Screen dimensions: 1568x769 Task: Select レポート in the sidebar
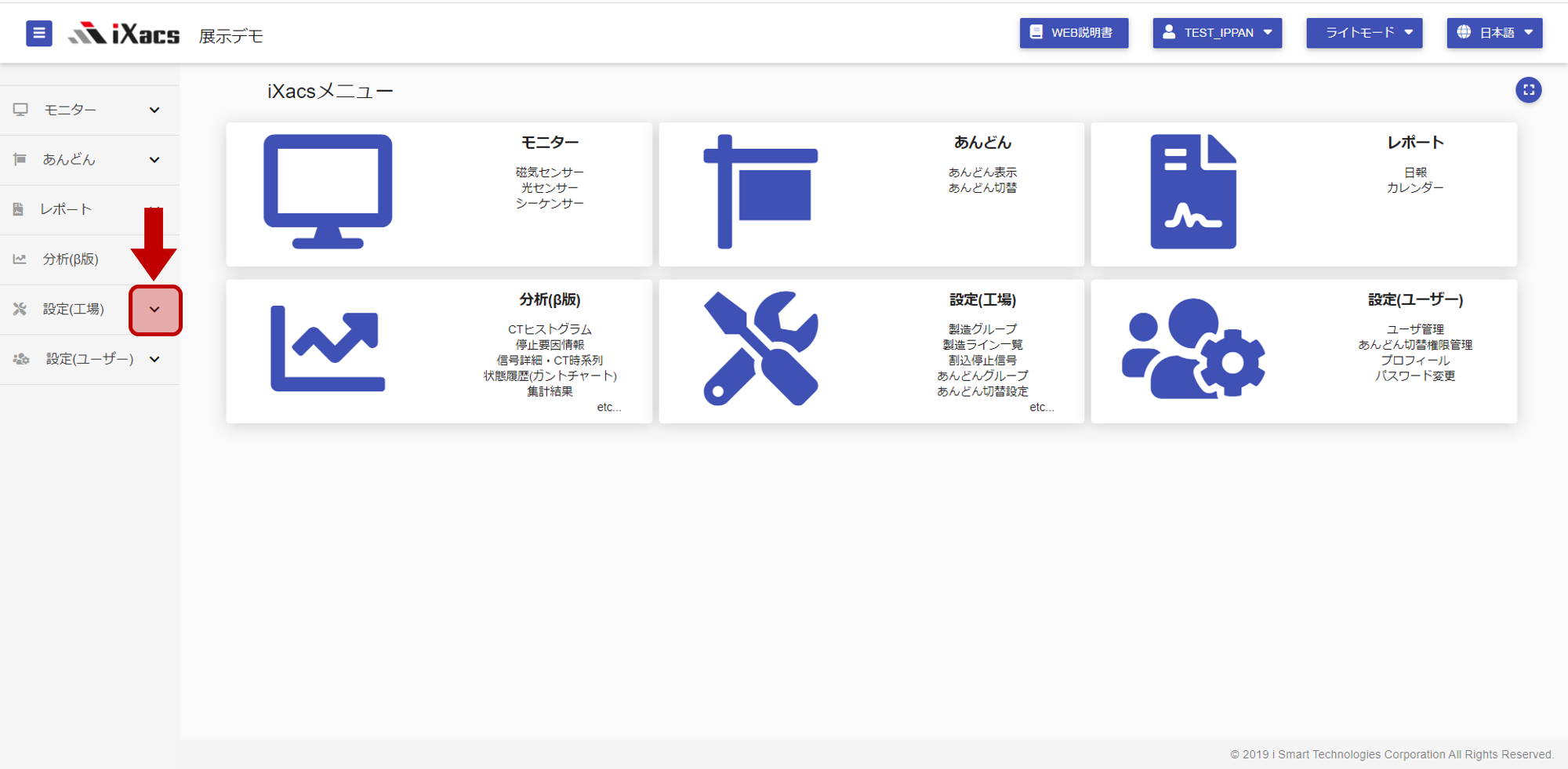[x=67, y=209]
